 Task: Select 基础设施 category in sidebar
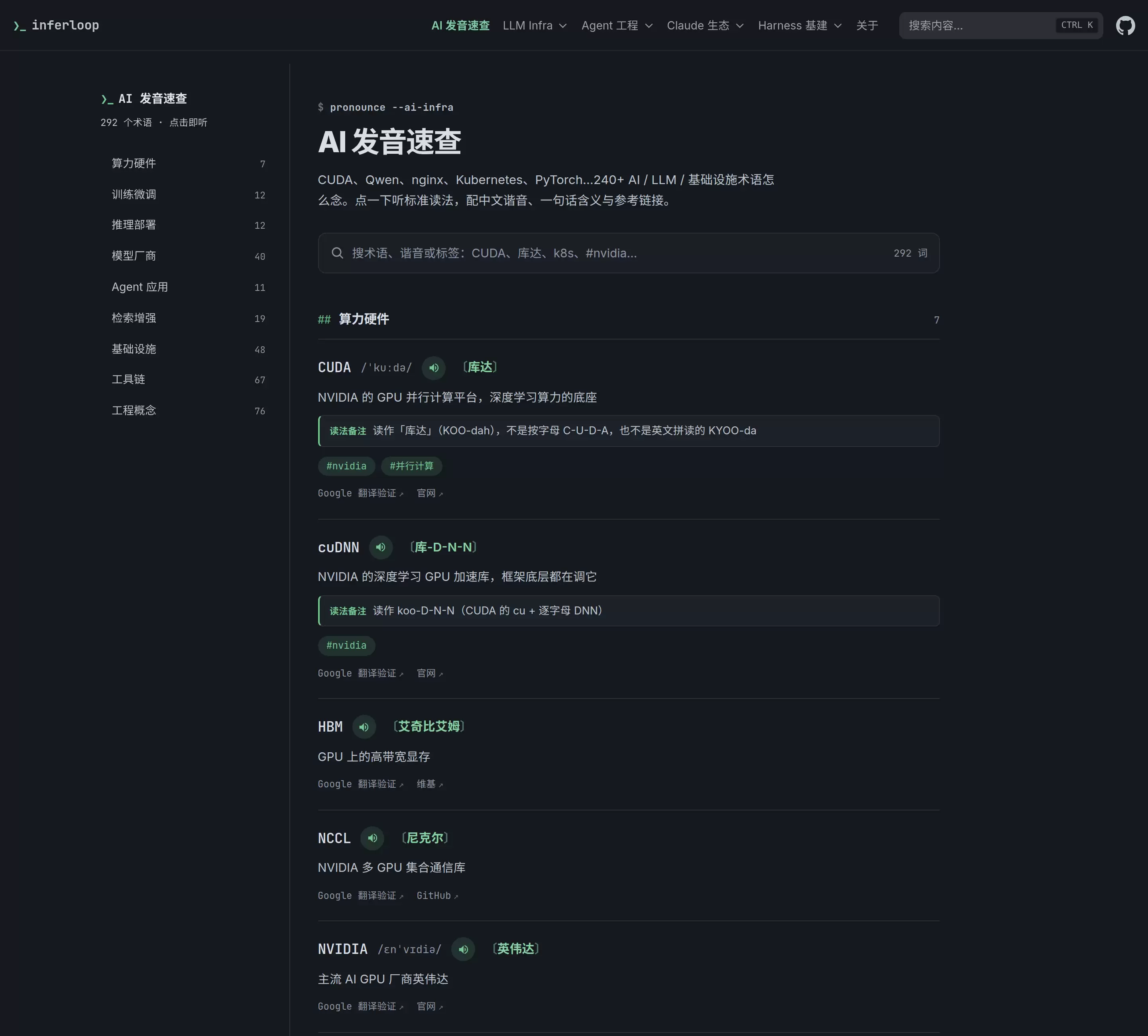coord(189,349)
